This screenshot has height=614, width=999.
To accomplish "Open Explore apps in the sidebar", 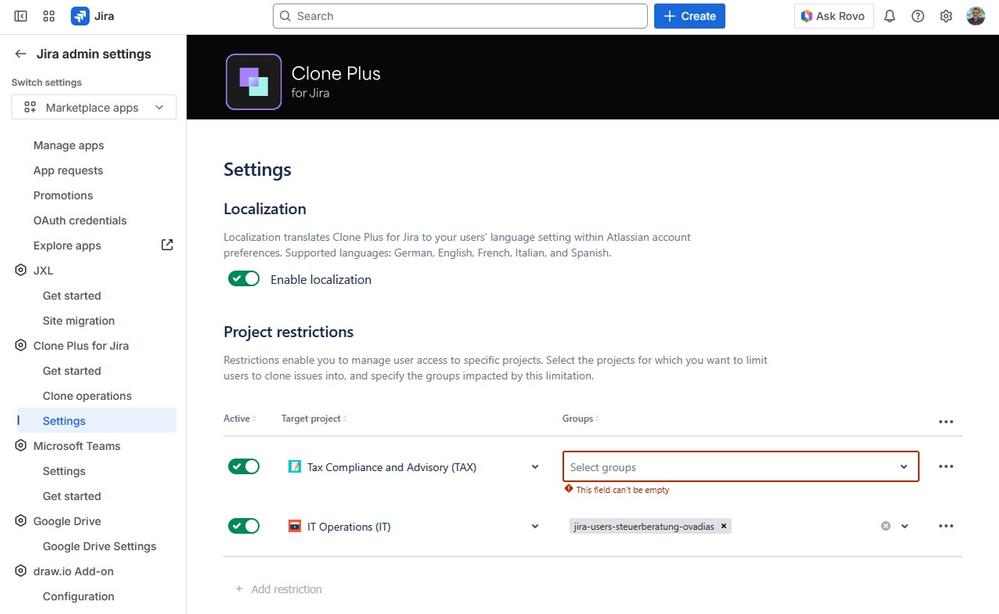I will [68, 245].
